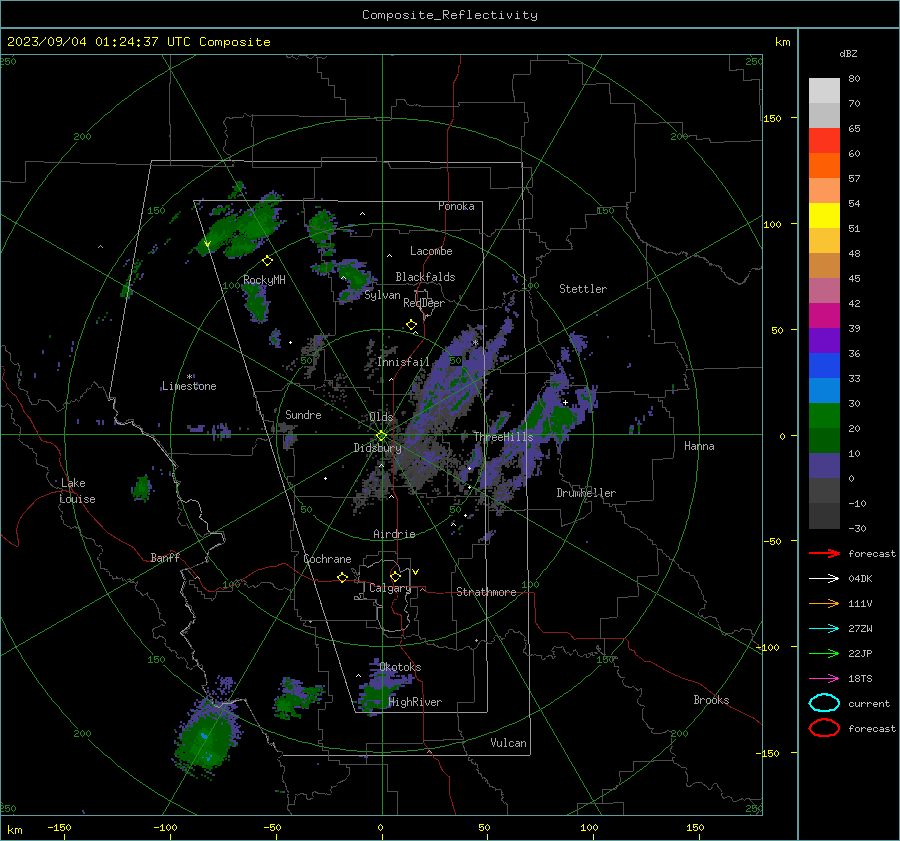Pick the dark gray swatch above -30 dBZ
This screenshot has width=900, height=841.
[824, 516]
